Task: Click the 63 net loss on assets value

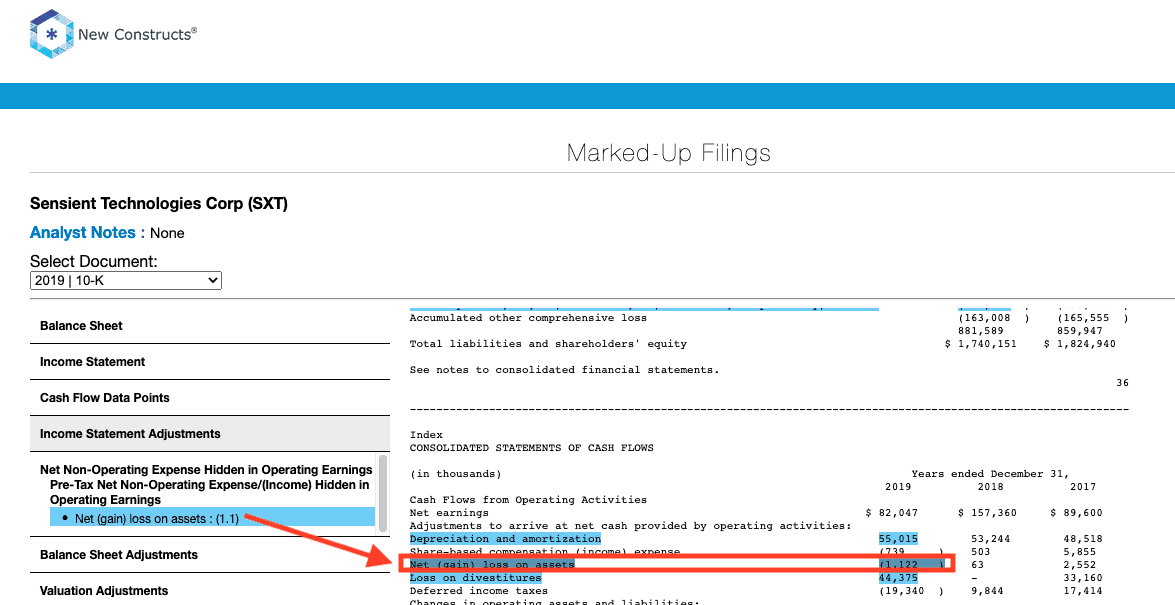Action: [977, 565]
